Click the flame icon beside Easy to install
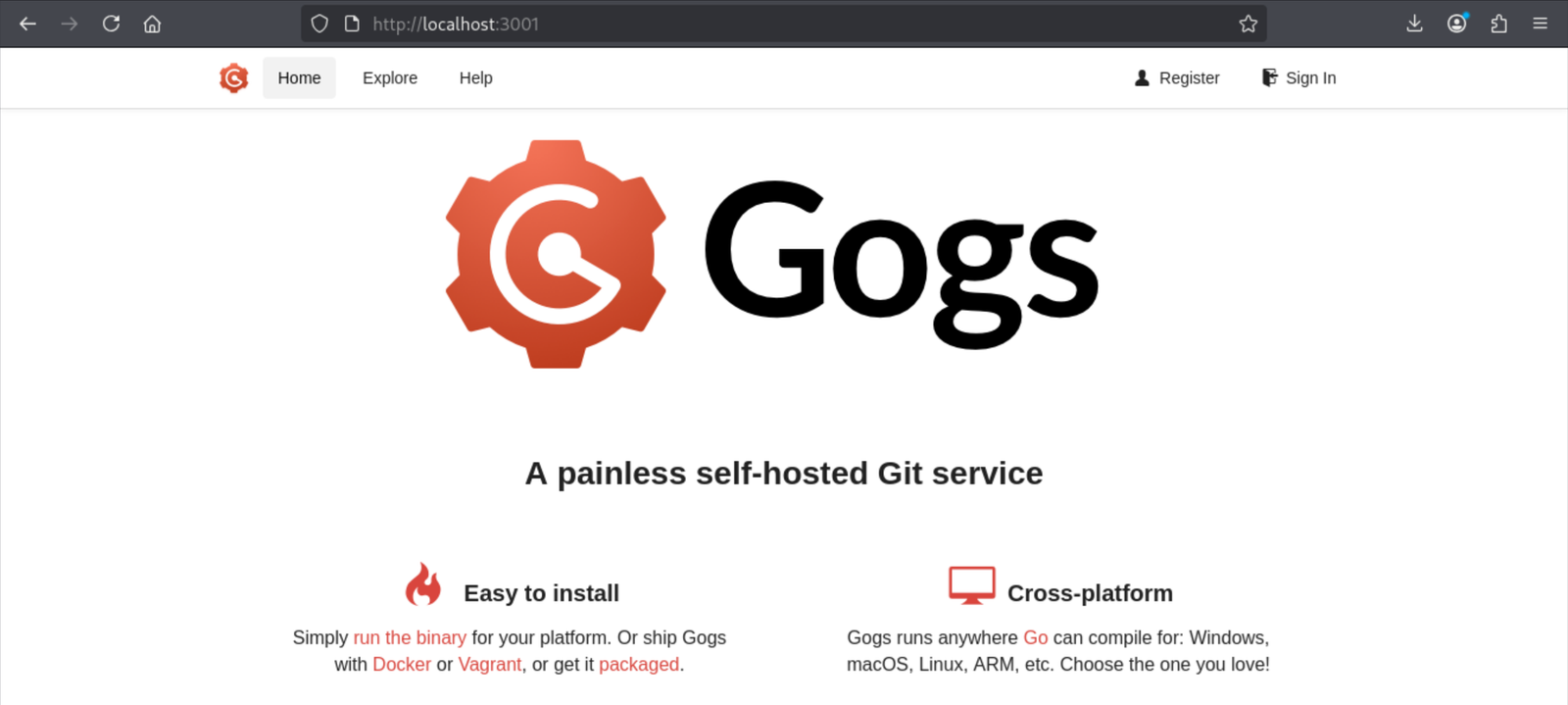Screen dimensions: 1568x705 point(423,584)
